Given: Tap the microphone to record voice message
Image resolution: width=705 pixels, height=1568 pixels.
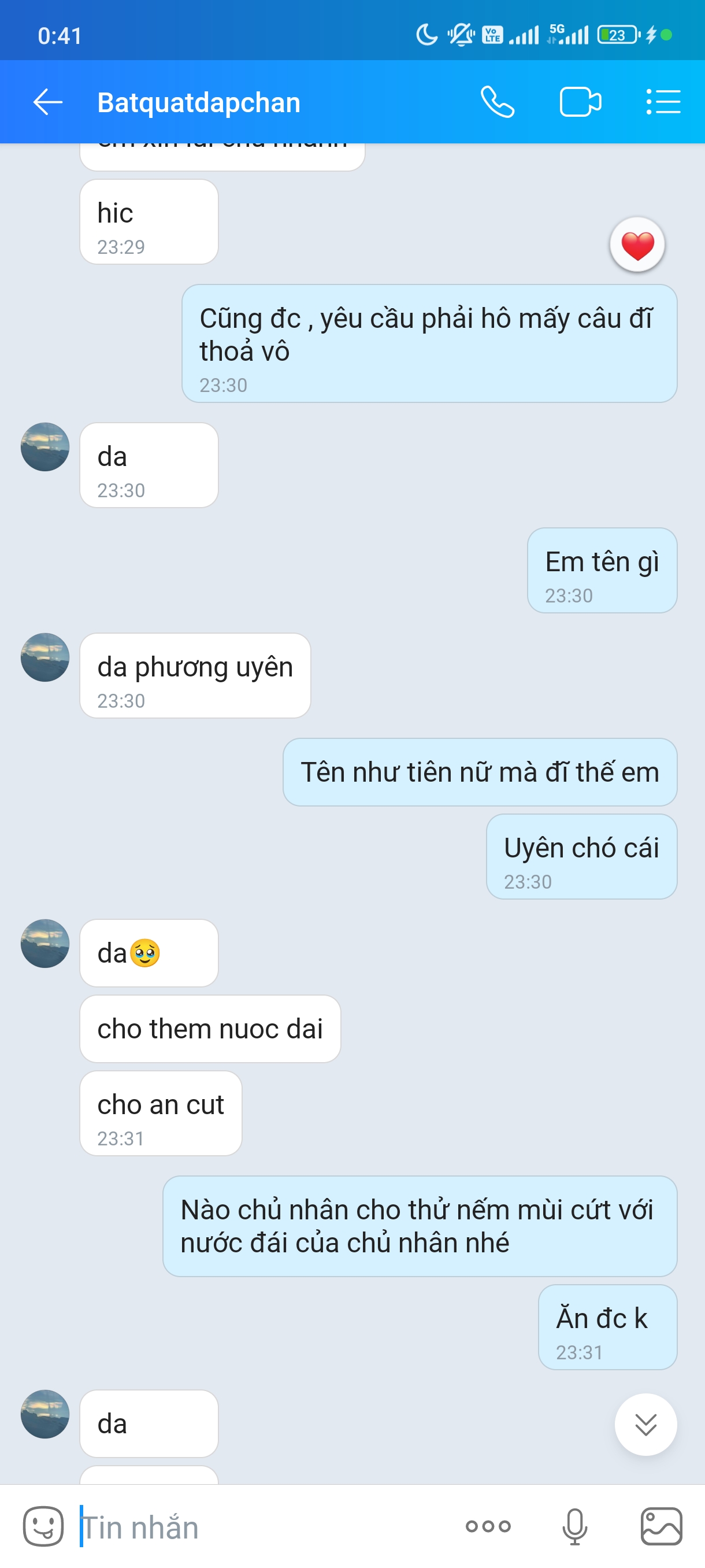Looking at the screenshot, I should (575, 1526).
